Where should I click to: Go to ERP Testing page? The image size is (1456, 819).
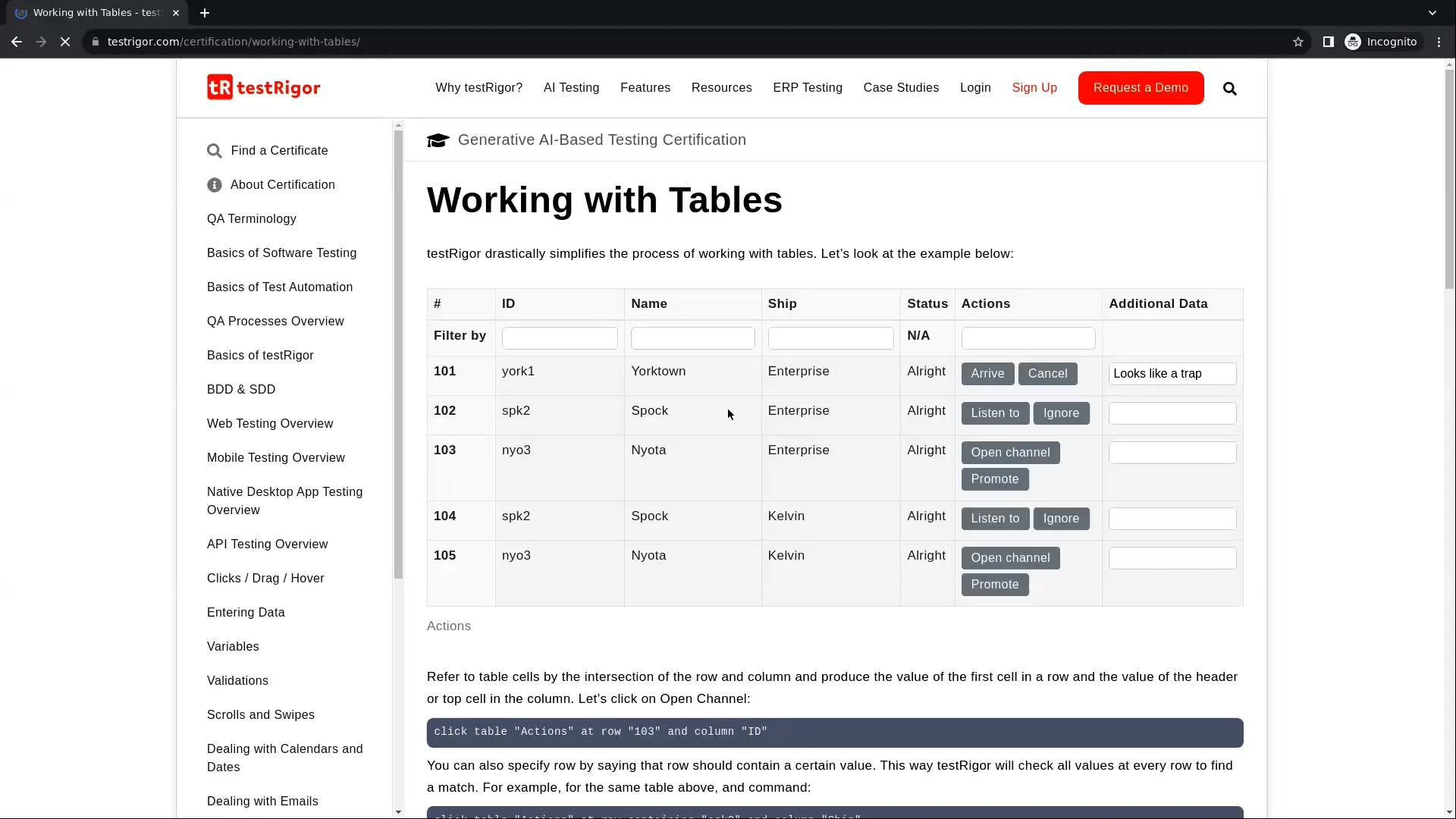808,88
